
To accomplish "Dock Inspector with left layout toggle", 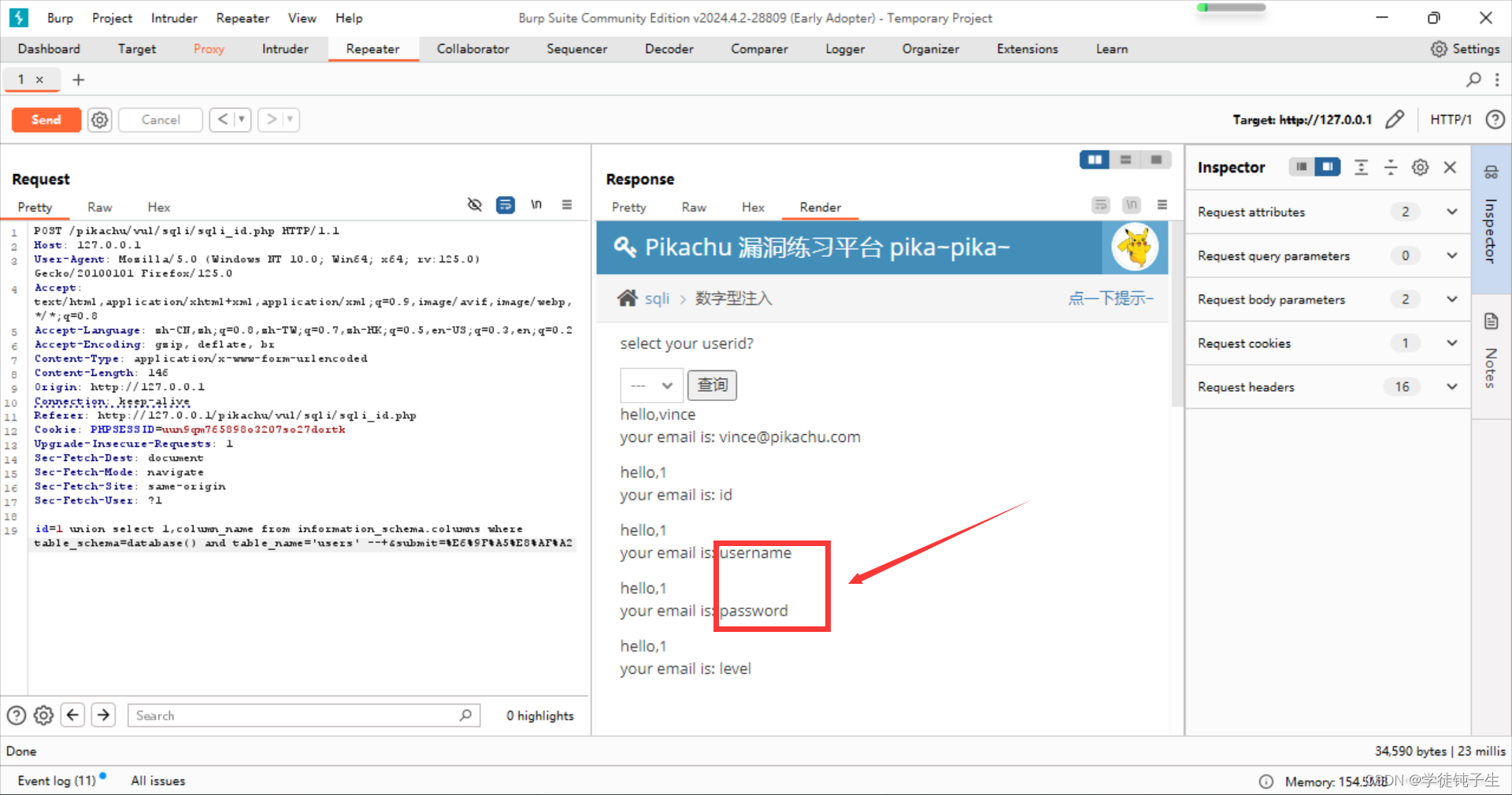I will pyautogui.click(x=1301, y=167).
